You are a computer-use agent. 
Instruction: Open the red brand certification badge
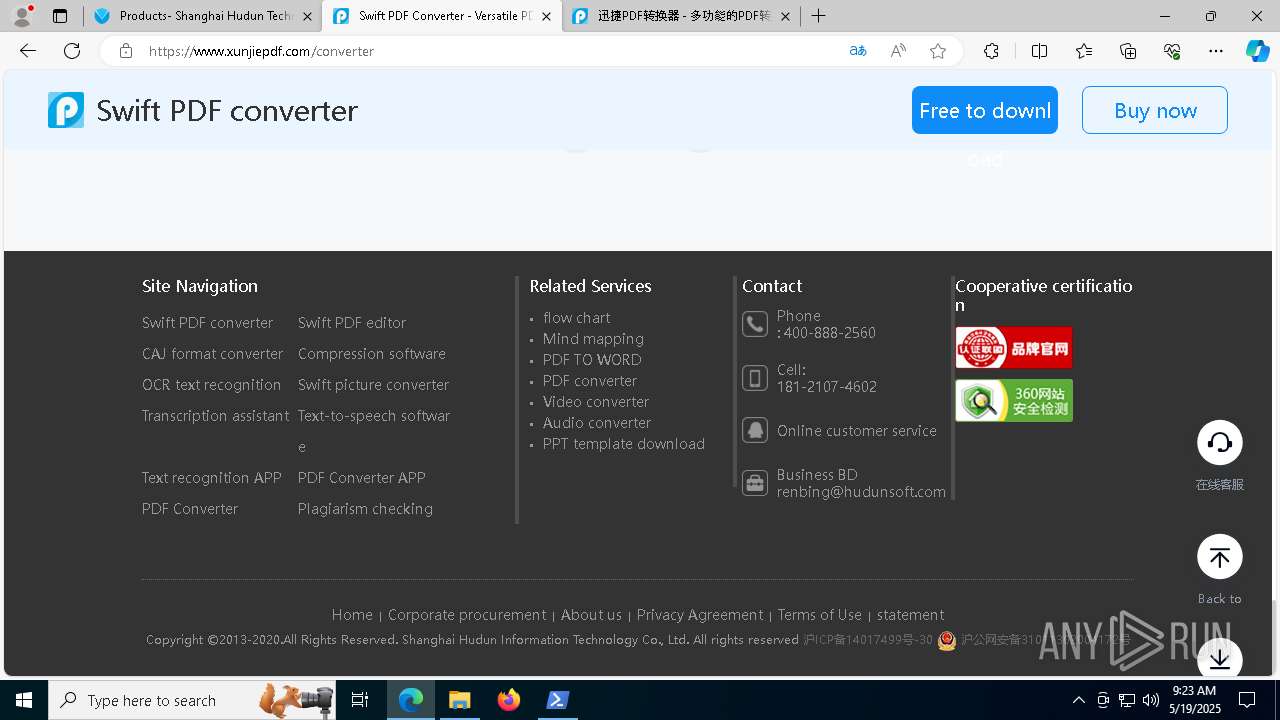click(1014, 348)
